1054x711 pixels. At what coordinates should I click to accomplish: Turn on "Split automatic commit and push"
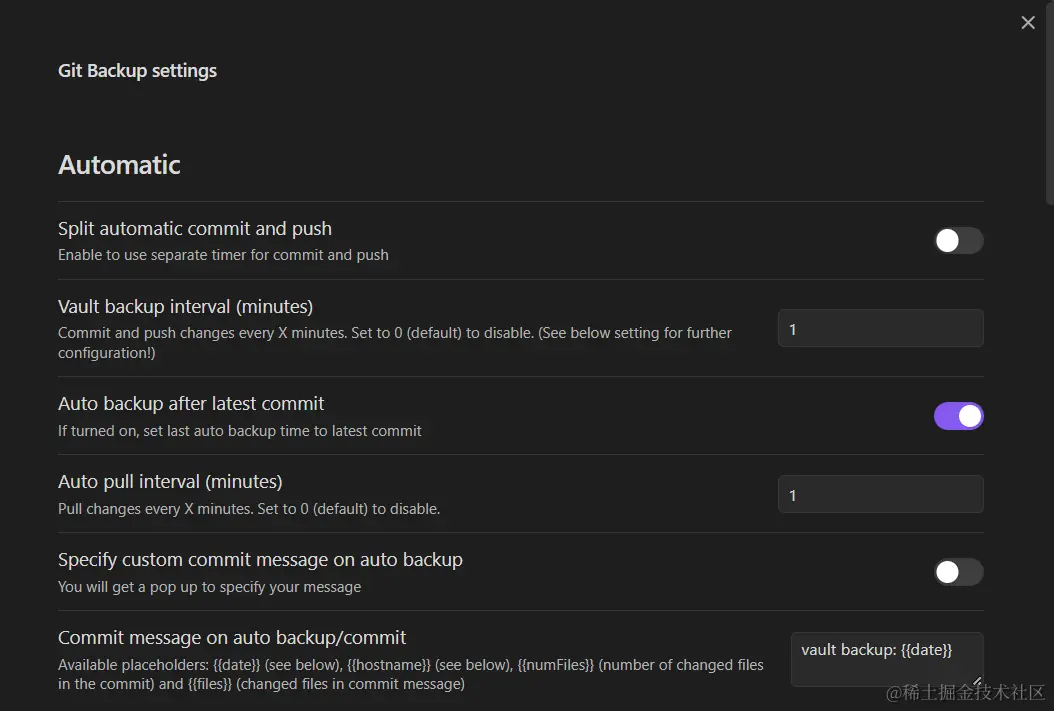957,240
